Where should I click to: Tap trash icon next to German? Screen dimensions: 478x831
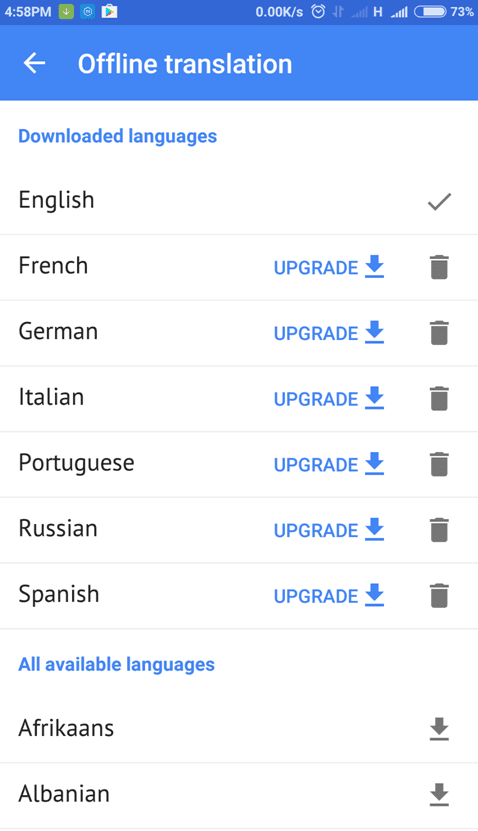[439, 333]
